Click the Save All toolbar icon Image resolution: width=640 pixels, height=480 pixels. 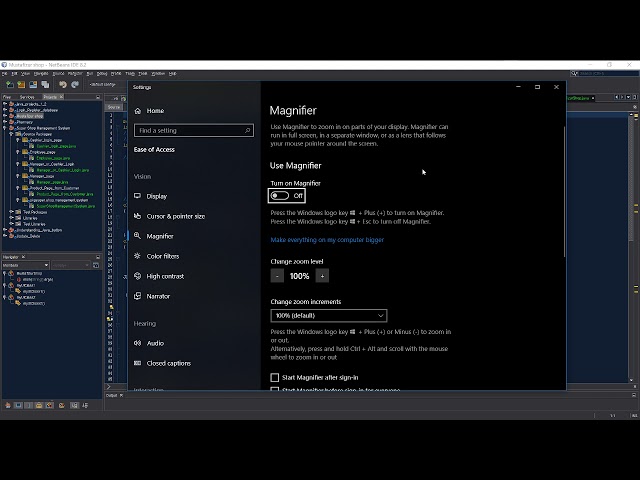tap(45, 84)
